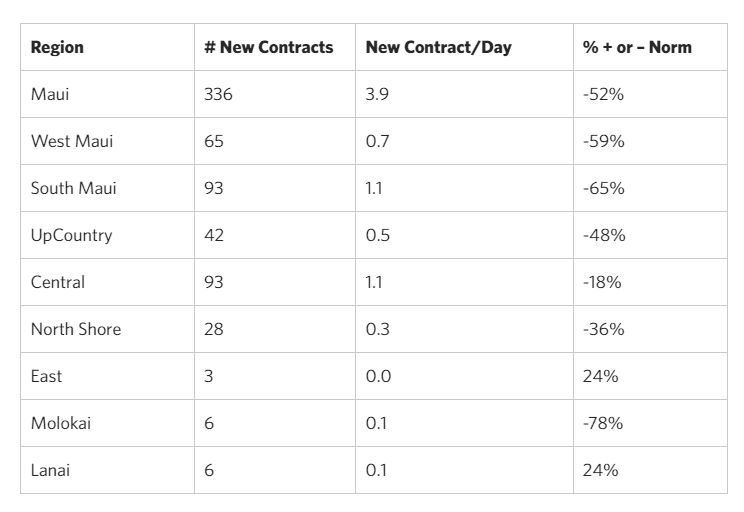The height and width of the screenshot is (512, 744).
Task: Select the -18% Central norm value
Action: pos(602,282)
